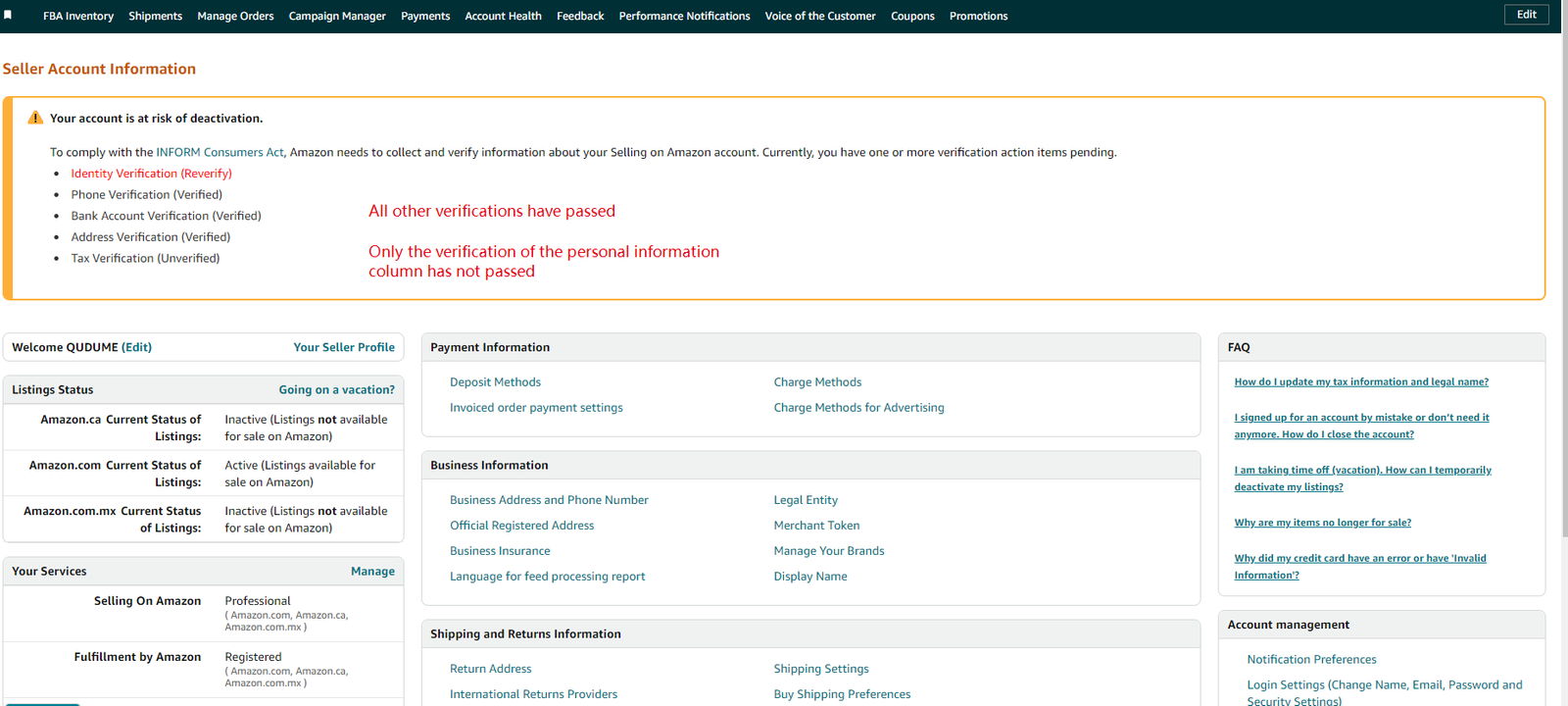Edit the QUDUME welcome name
The height and width of the screenshot is (706, 1568).
click(x=136, y=347)
